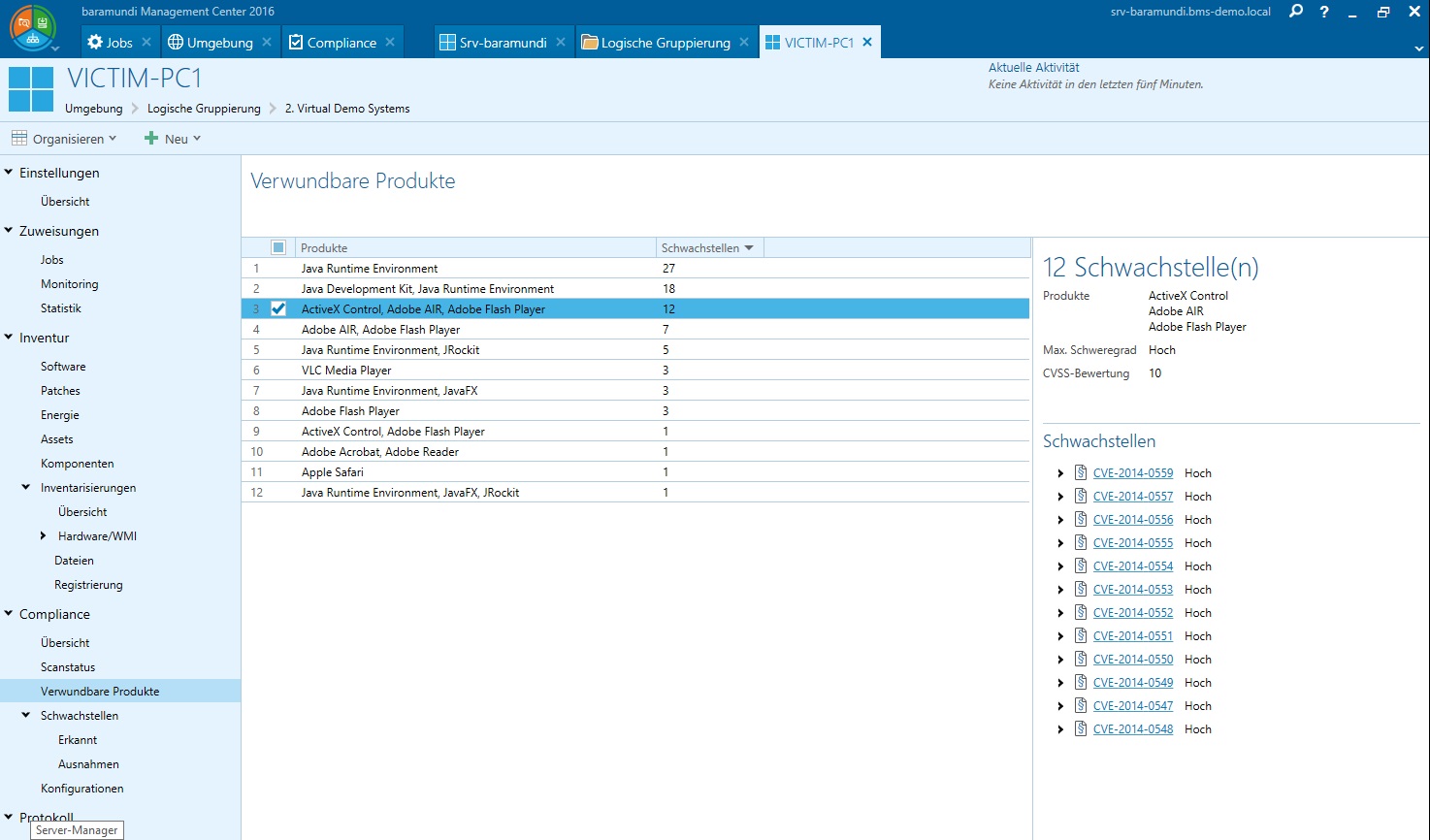
Task: Collapse the Compliance section in sidebar
Action: 9,613
